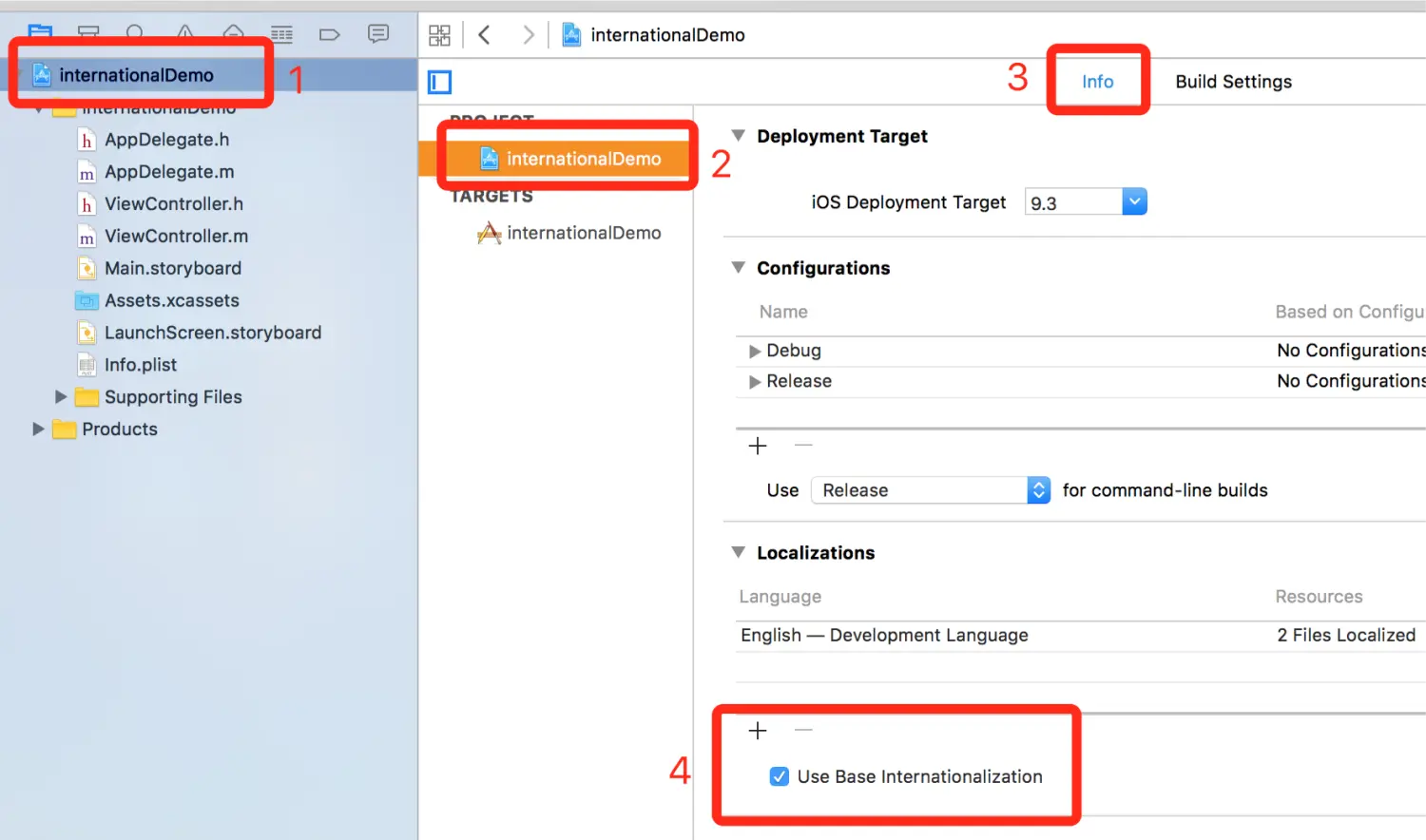Open the Issue navigator warning icon
This screenshot has width=1426, height=840.
click(184, 34)
